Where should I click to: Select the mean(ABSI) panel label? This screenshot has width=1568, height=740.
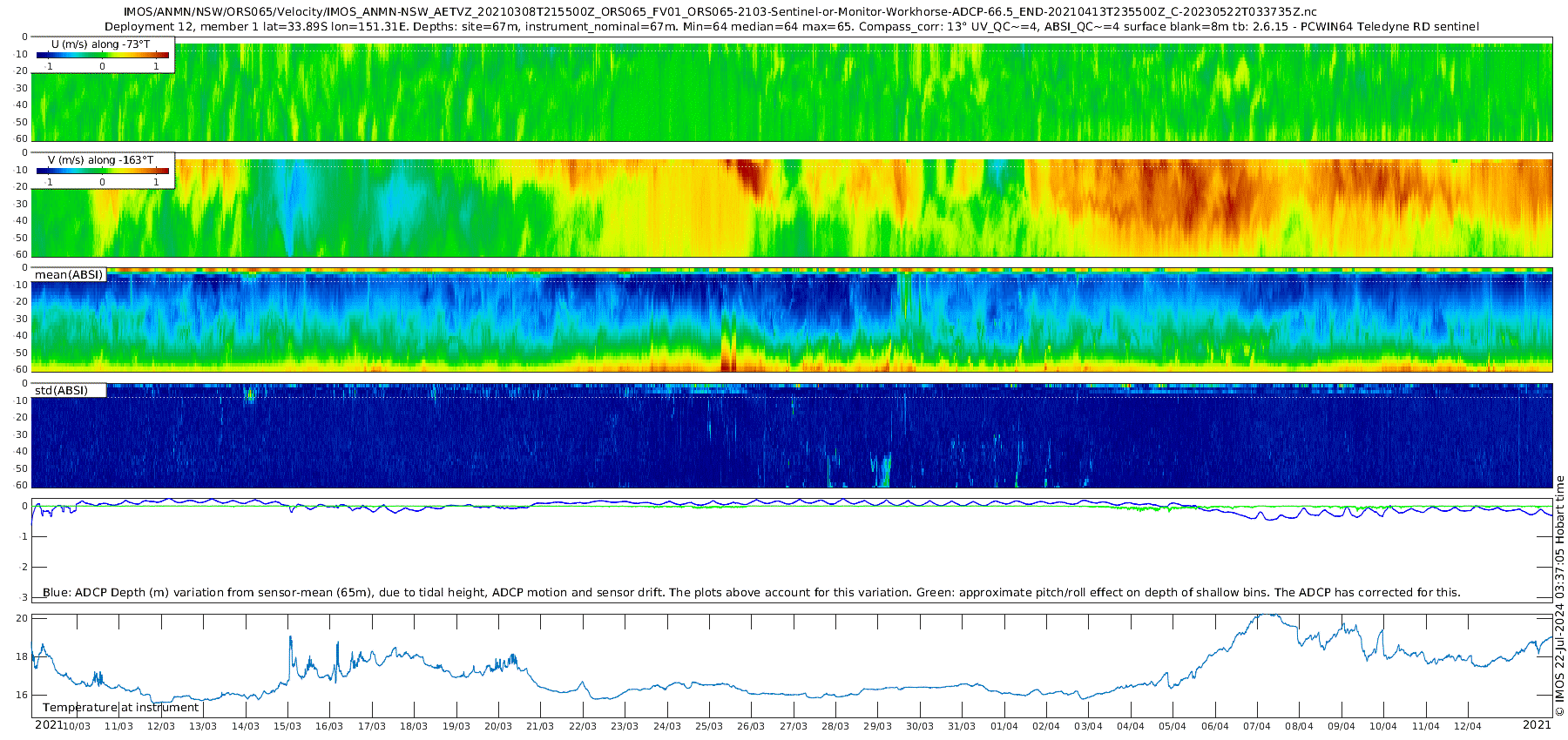[69, 275]
